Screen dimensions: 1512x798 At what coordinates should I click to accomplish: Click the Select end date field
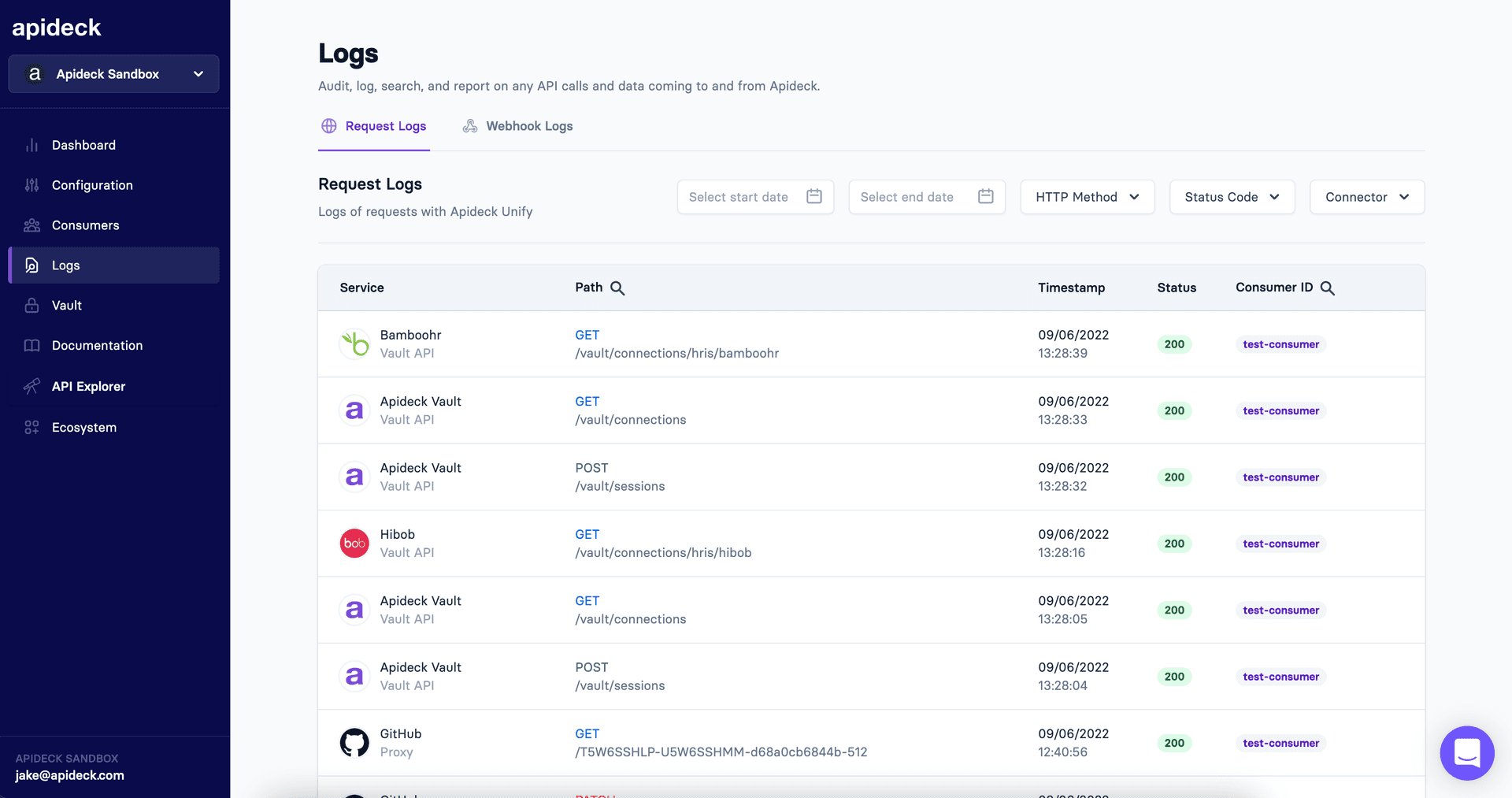coord(927,197)
